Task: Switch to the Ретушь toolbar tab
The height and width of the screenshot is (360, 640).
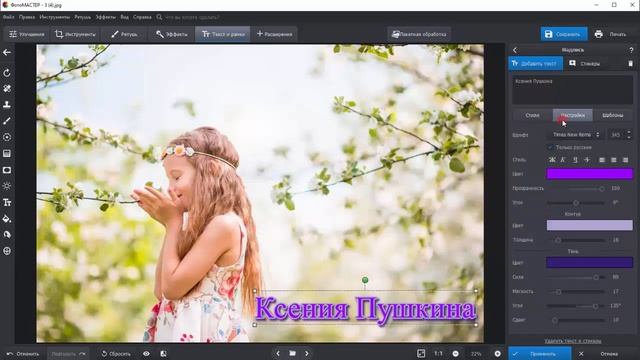Action: pos(124,34)
